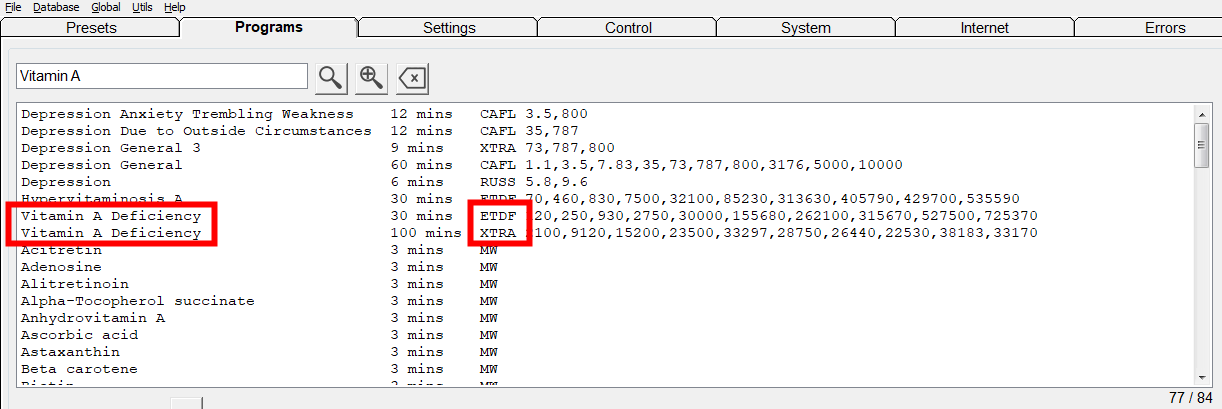1222x409 pixels.
Task: Click the scrollbar up arrow
Action: point(1203,112)
